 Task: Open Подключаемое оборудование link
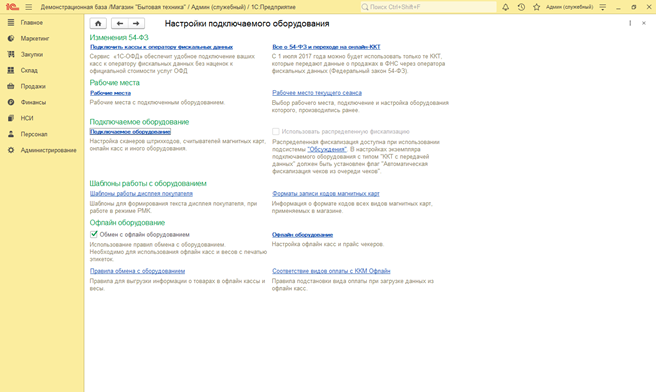(x=130, y=132)
